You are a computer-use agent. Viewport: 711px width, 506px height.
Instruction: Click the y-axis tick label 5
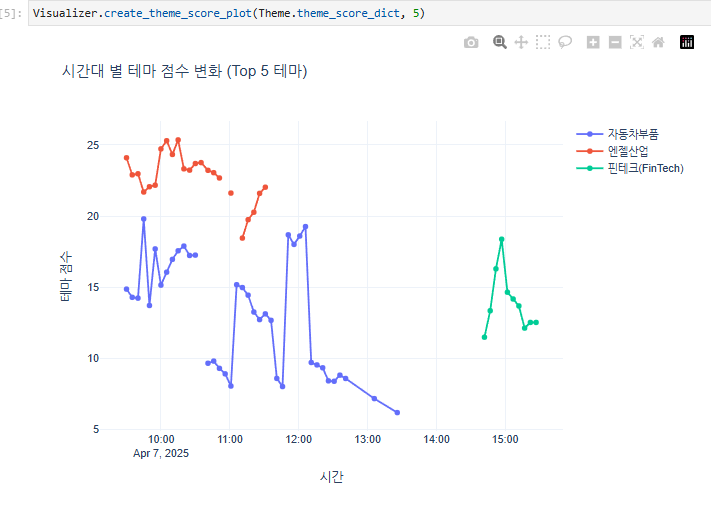pyautogui.click(x=96, y=429)
